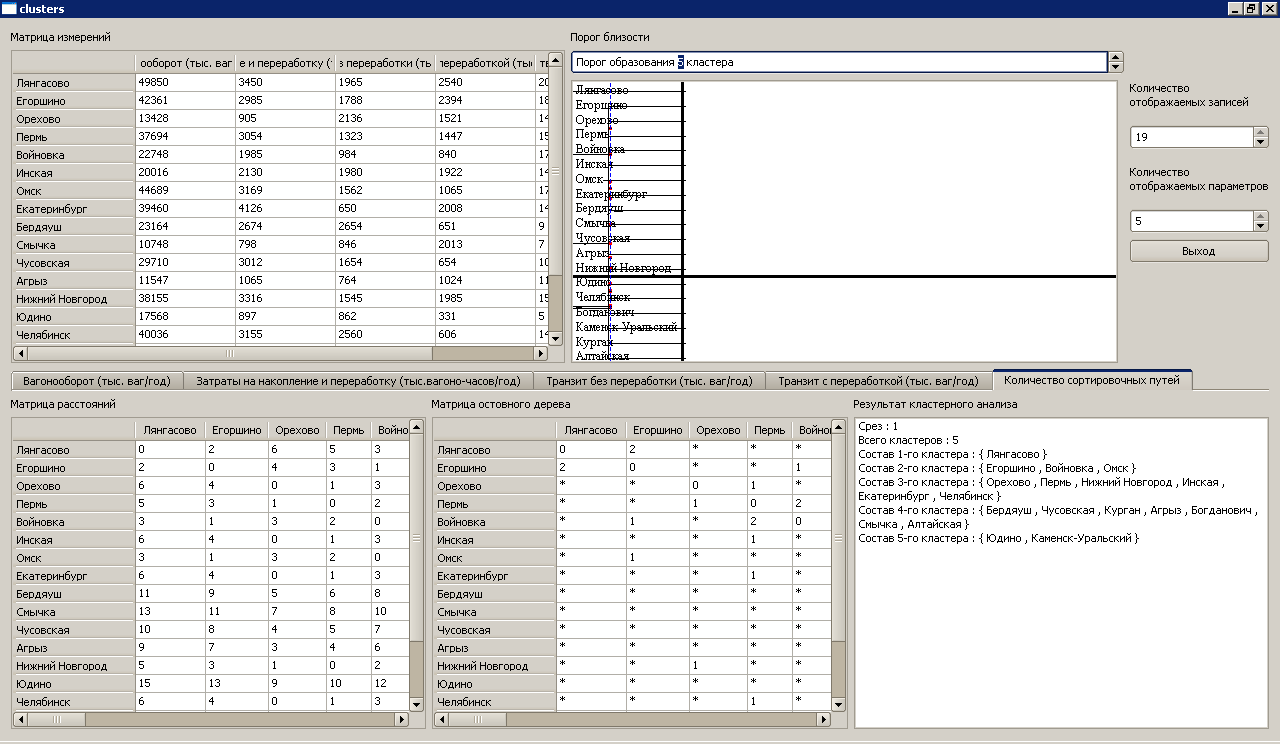The image size is (1280, 744).
Task: Click the Количество сортировочных путей tab
Action: coord(1091,380)
